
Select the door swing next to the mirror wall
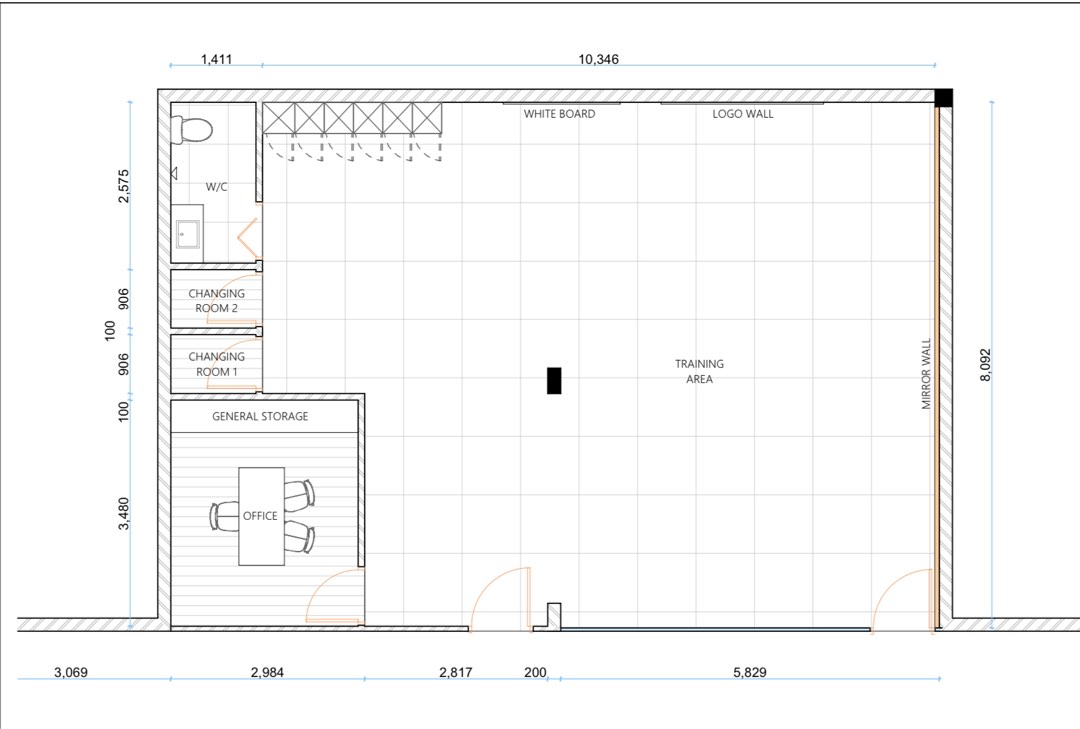point(903,599)
